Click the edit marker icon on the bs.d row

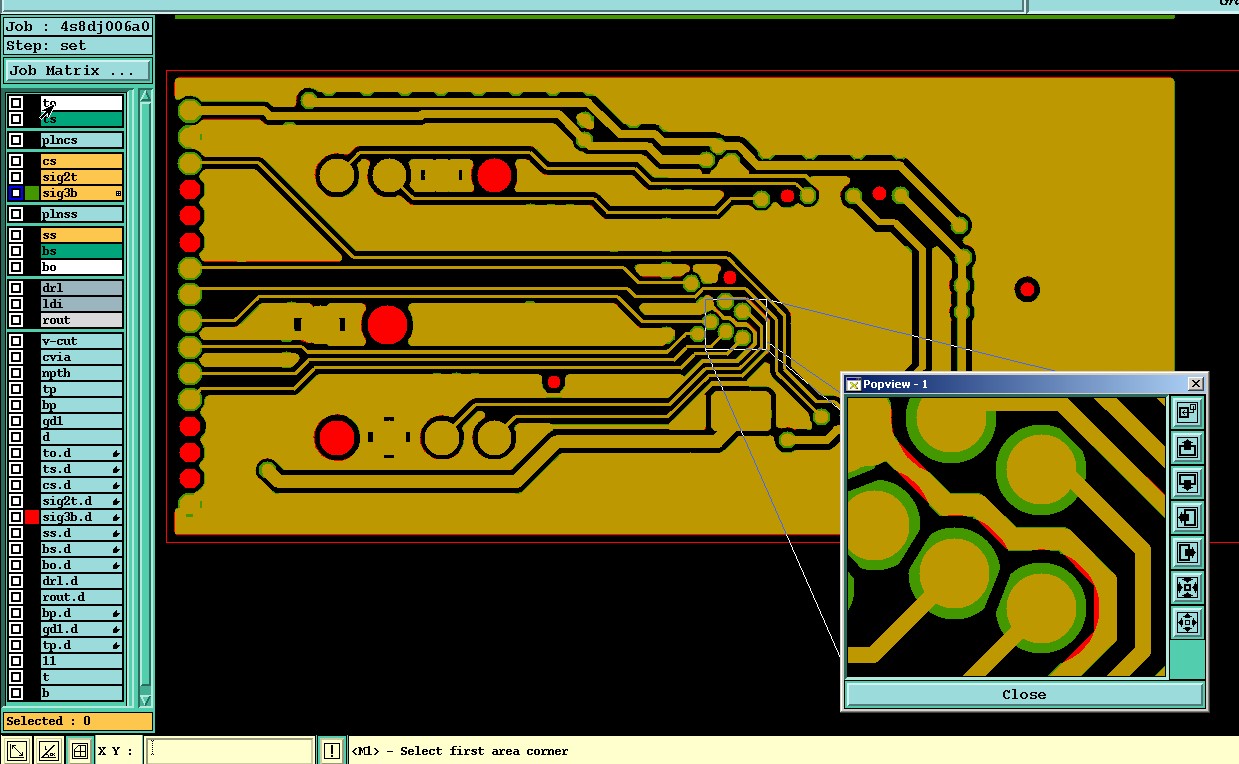coord(116,550)
